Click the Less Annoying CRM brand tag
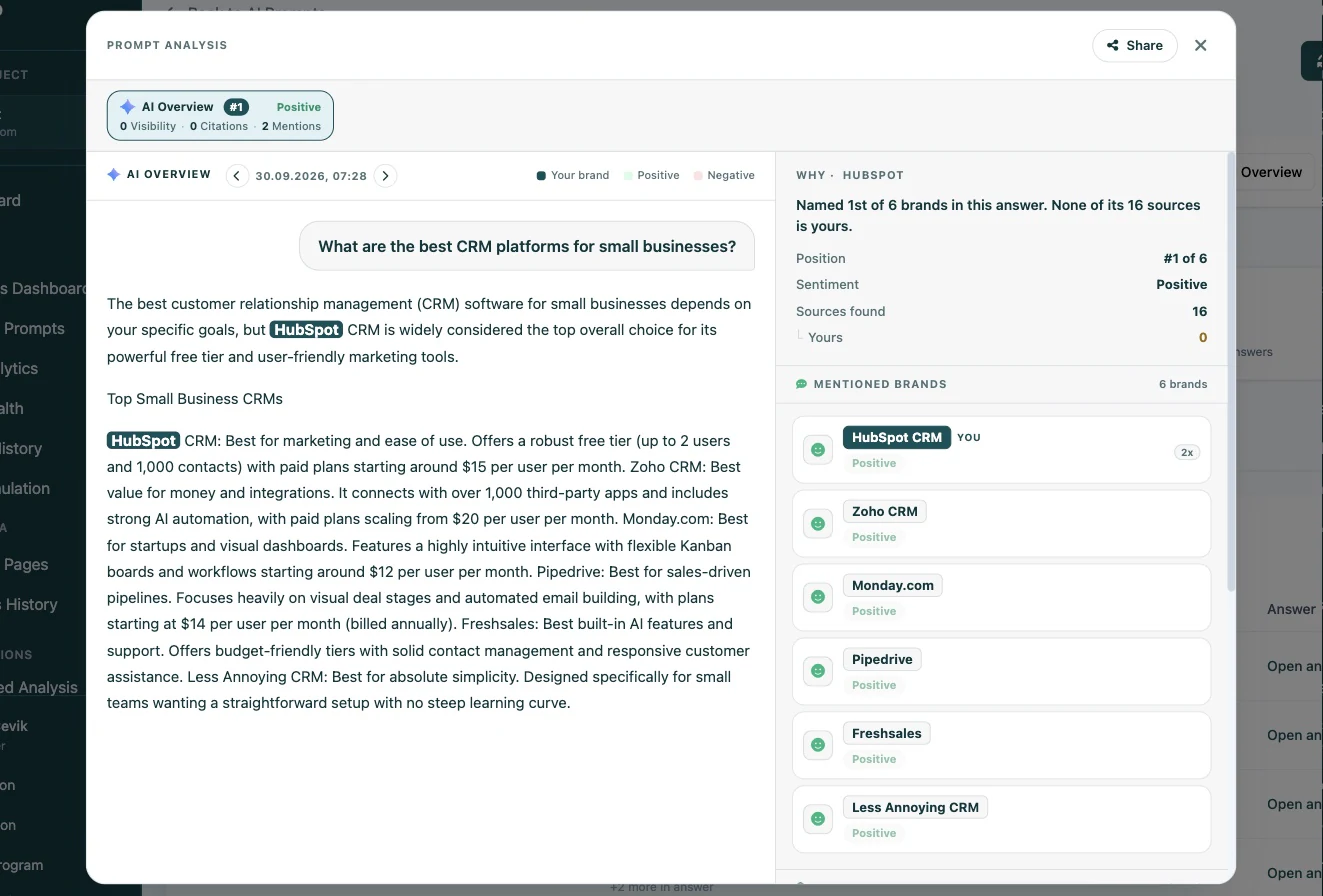 click(x=915, y=807)
